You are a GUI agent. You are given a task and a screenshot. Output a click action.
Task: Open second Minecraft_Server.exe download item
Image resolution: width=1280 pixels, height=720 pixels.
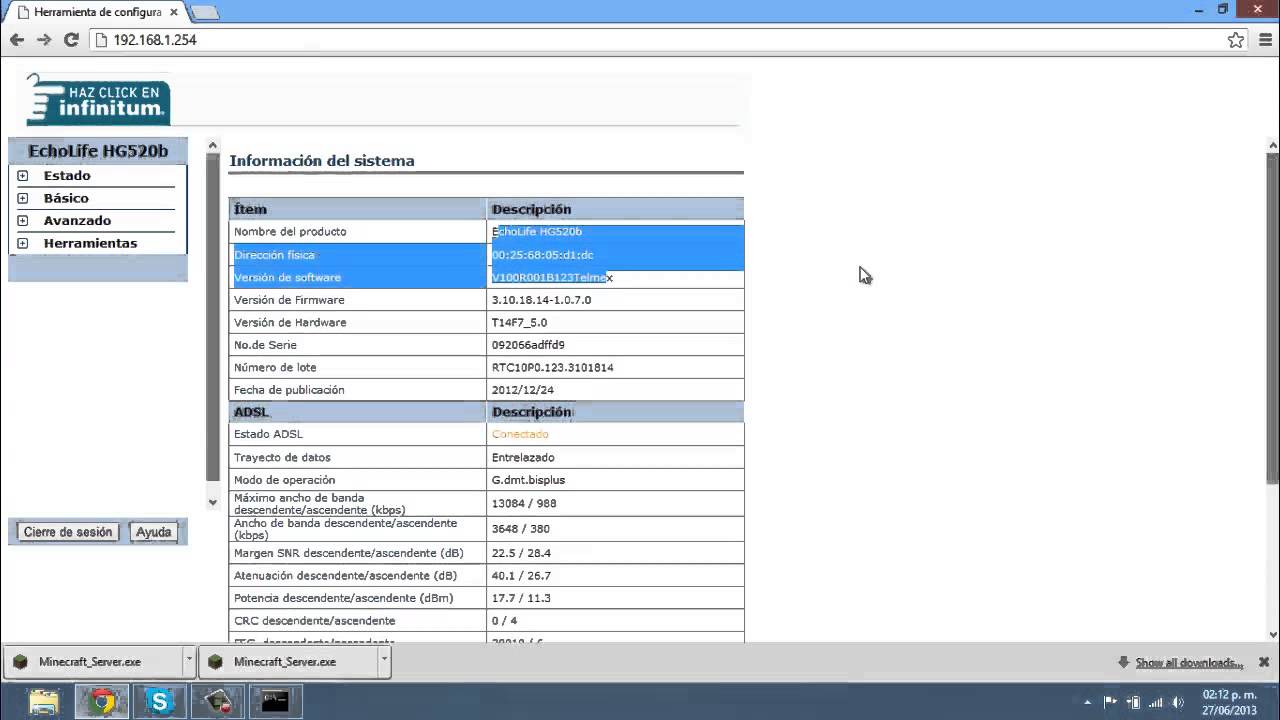click(288, 661)
